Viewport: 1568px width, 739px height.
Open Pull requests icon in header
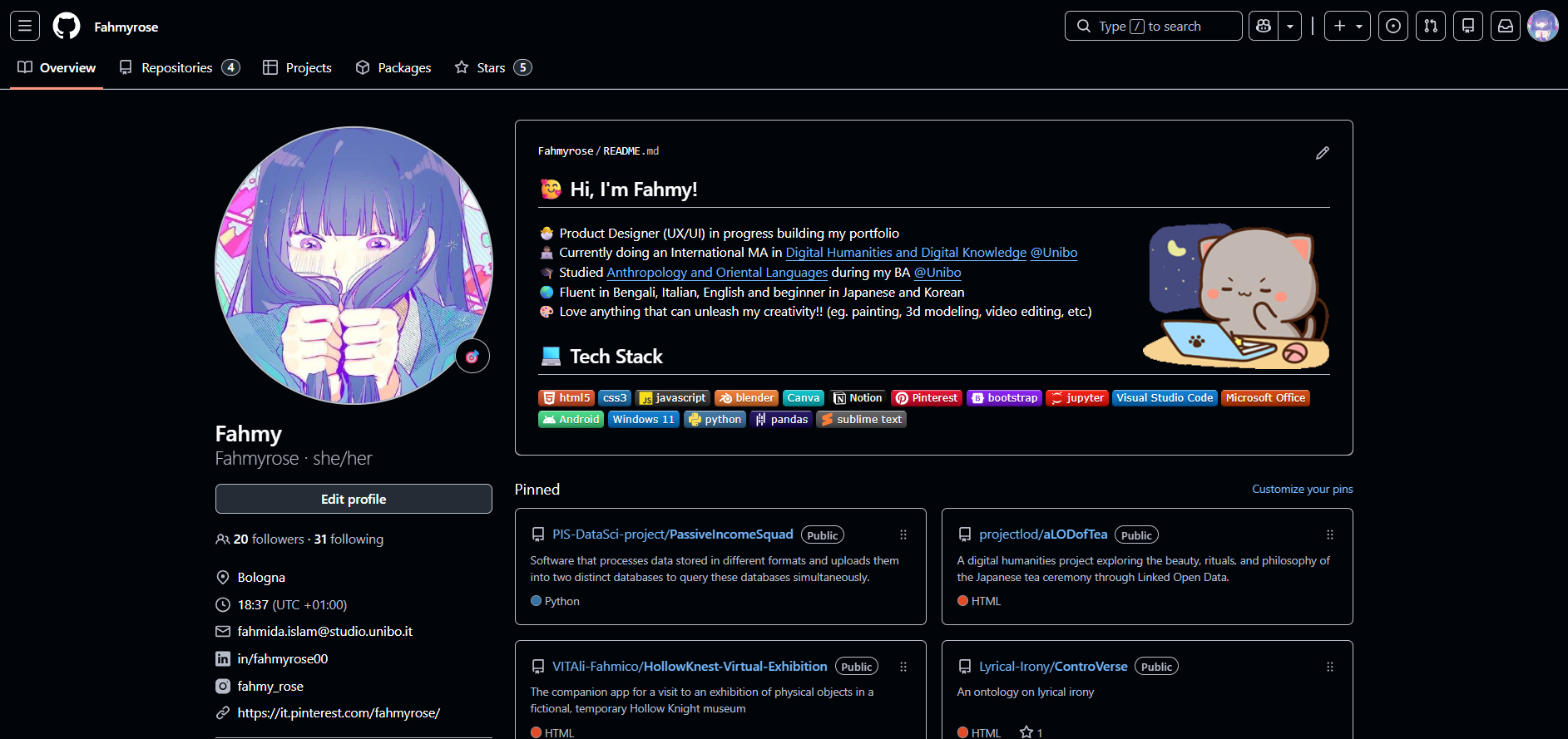1431,26
